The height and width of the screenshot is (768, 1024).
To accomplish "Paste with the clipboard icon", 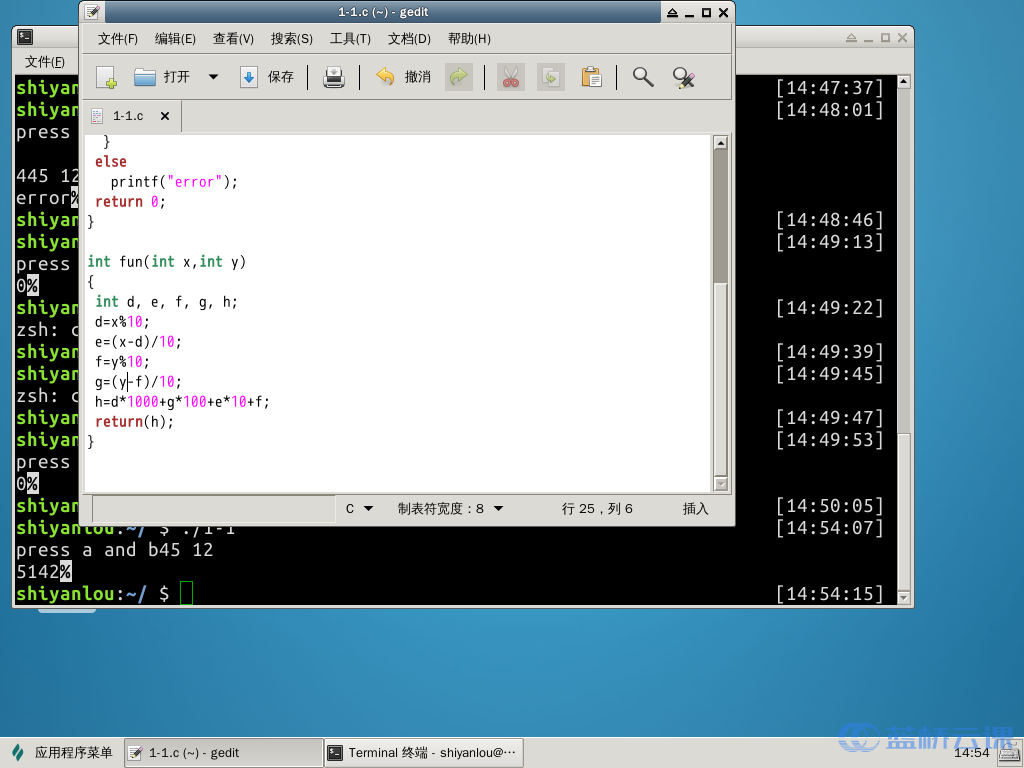I will pyautogui.click(x=591, y=77).
